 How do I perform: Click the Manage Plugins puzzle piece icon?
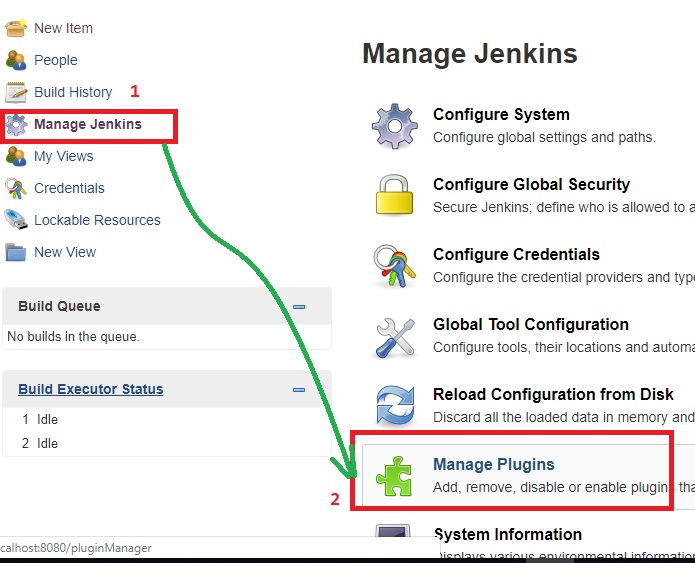click(x=394, y=476)
